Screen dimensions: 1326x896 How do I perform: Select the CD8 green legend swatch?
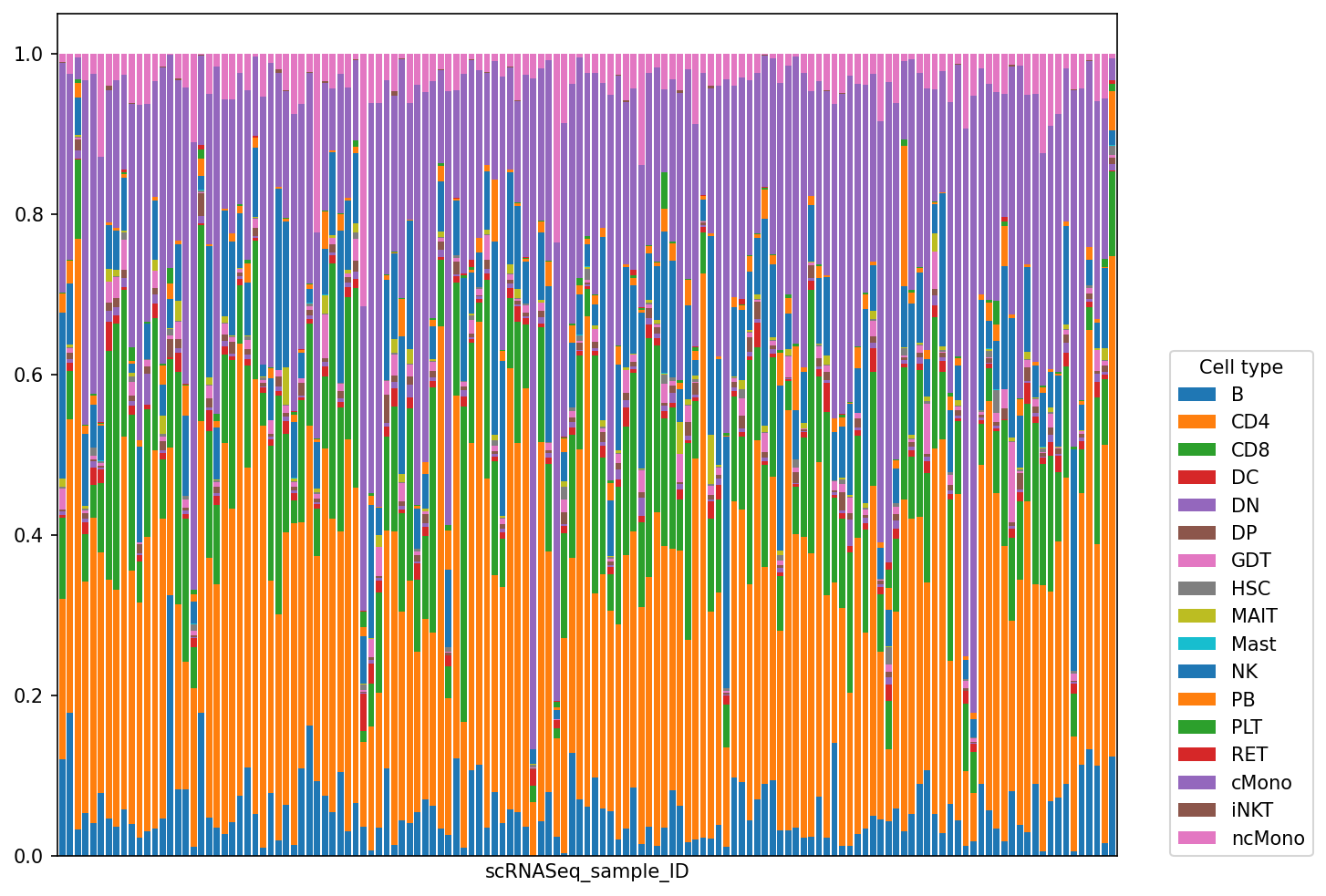[x=1197, y=449]
